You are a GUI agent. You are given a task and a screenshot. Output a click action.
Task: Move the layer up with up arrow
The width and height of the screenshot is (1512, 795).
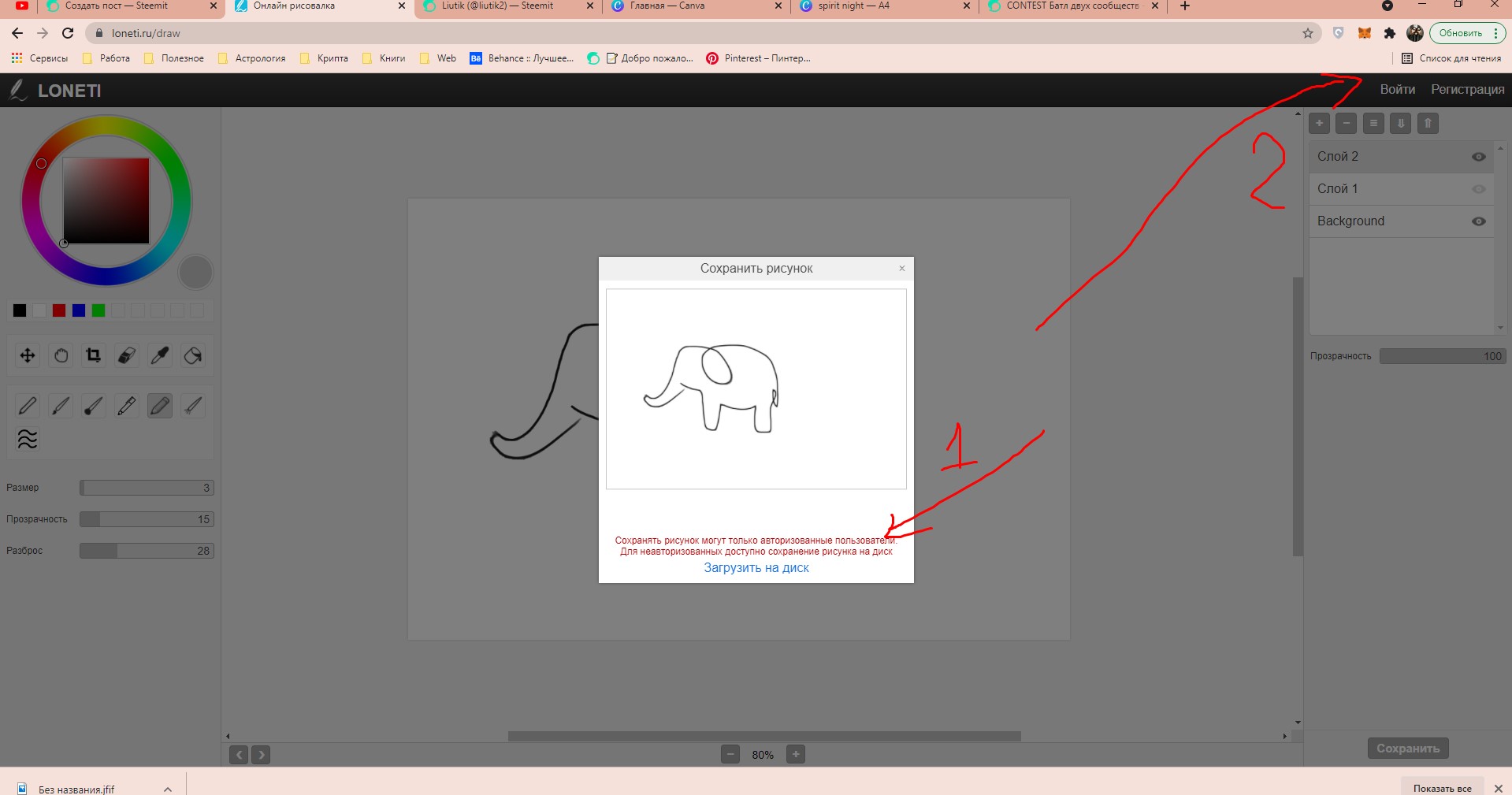[x=1428, y=123]
